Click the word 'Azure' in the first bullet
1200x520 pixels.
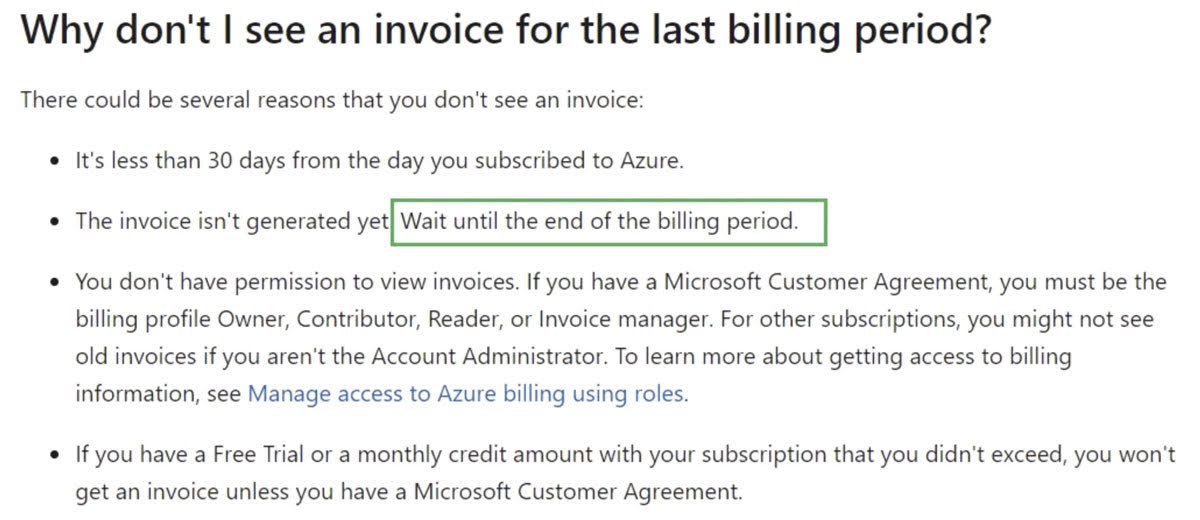click(652, 161)
